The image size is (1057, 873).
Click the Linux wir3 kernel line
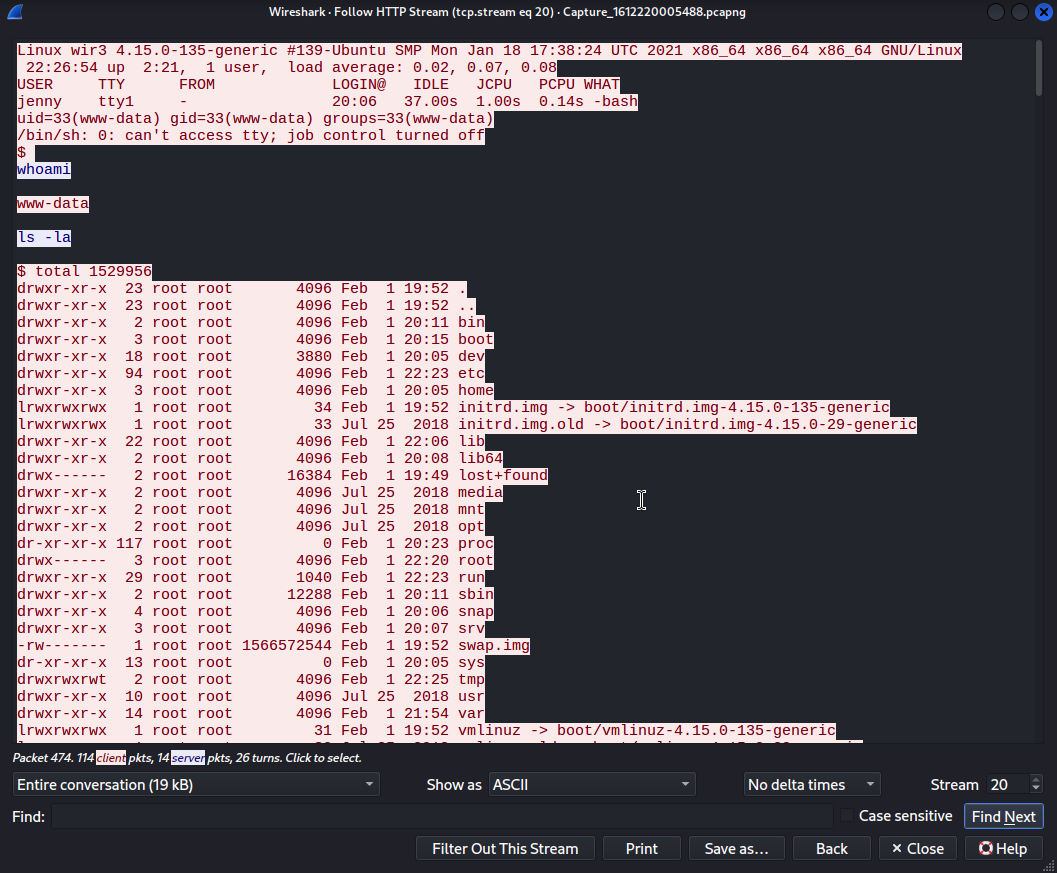point(489,50)
